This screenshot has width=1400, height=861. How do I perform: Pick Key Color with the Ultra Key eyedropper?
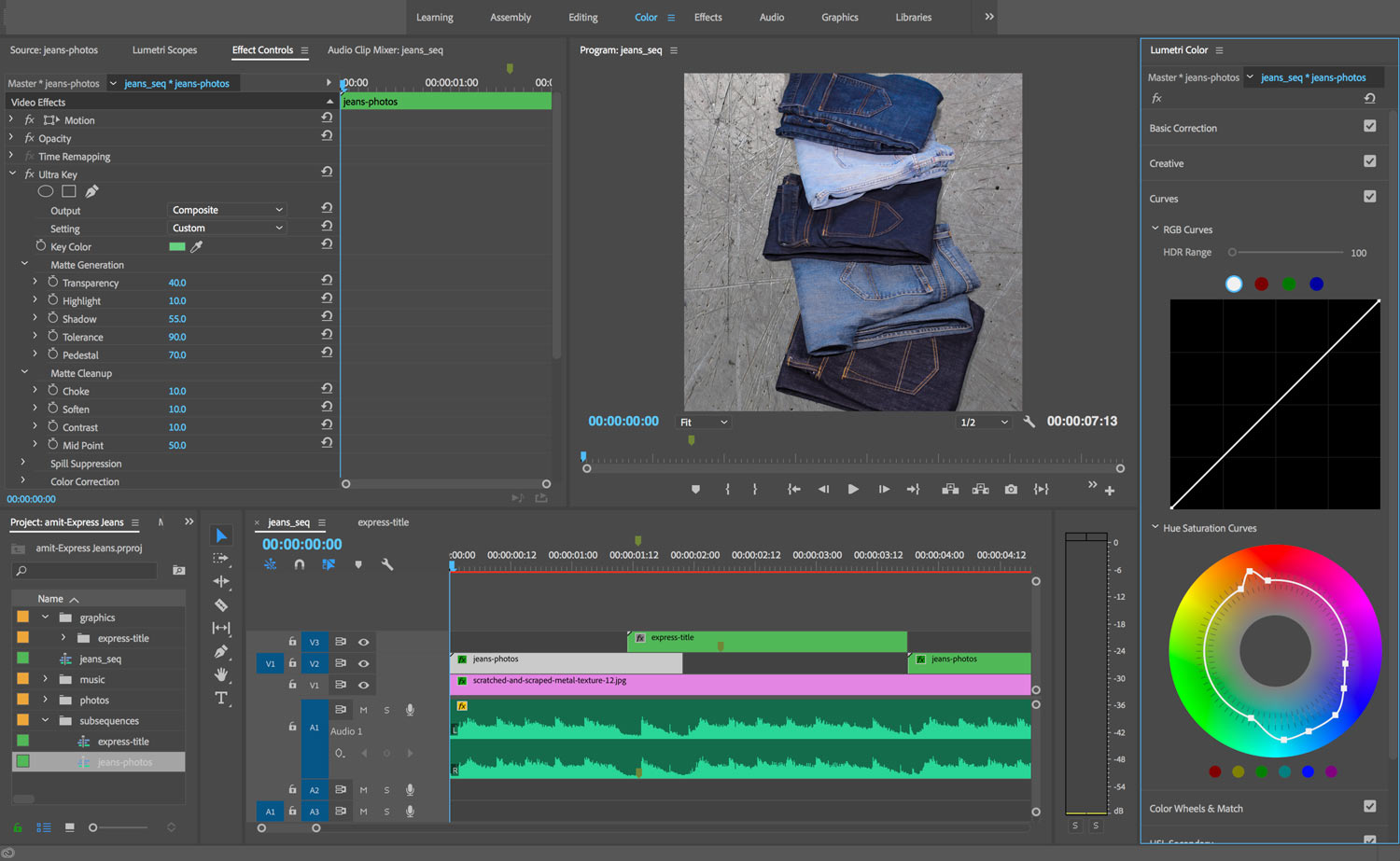196,246
